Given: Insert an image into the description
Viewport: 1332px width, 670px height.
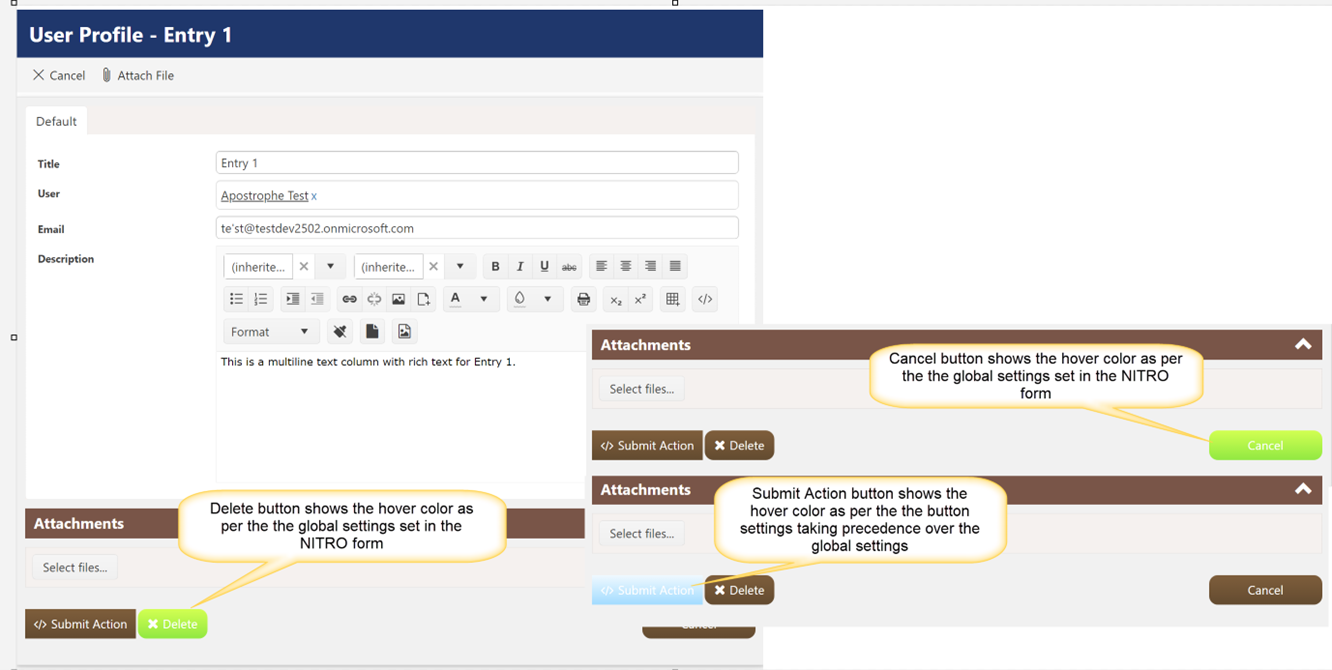Looking at the screenshot, I should 398,299.
